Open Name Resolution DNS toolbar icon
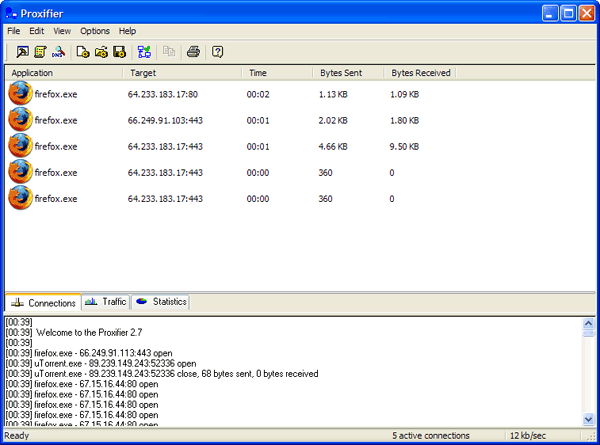Viewport: 600px width, 445px height. 58,52
